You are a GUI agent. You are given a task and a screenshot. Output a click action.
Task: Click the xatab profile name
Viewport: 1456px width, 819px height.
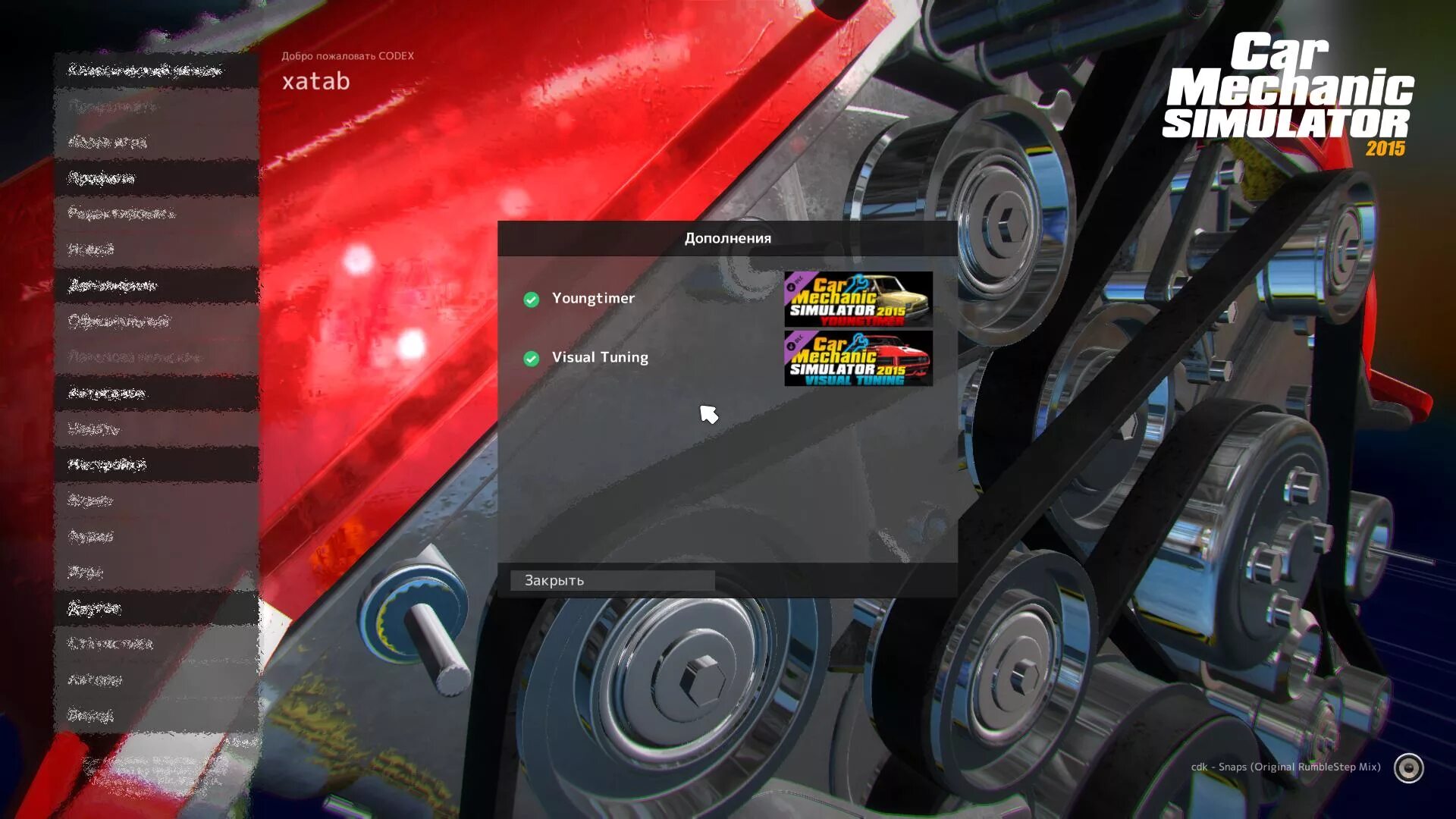pyautogui.click(x=315, y=81)
